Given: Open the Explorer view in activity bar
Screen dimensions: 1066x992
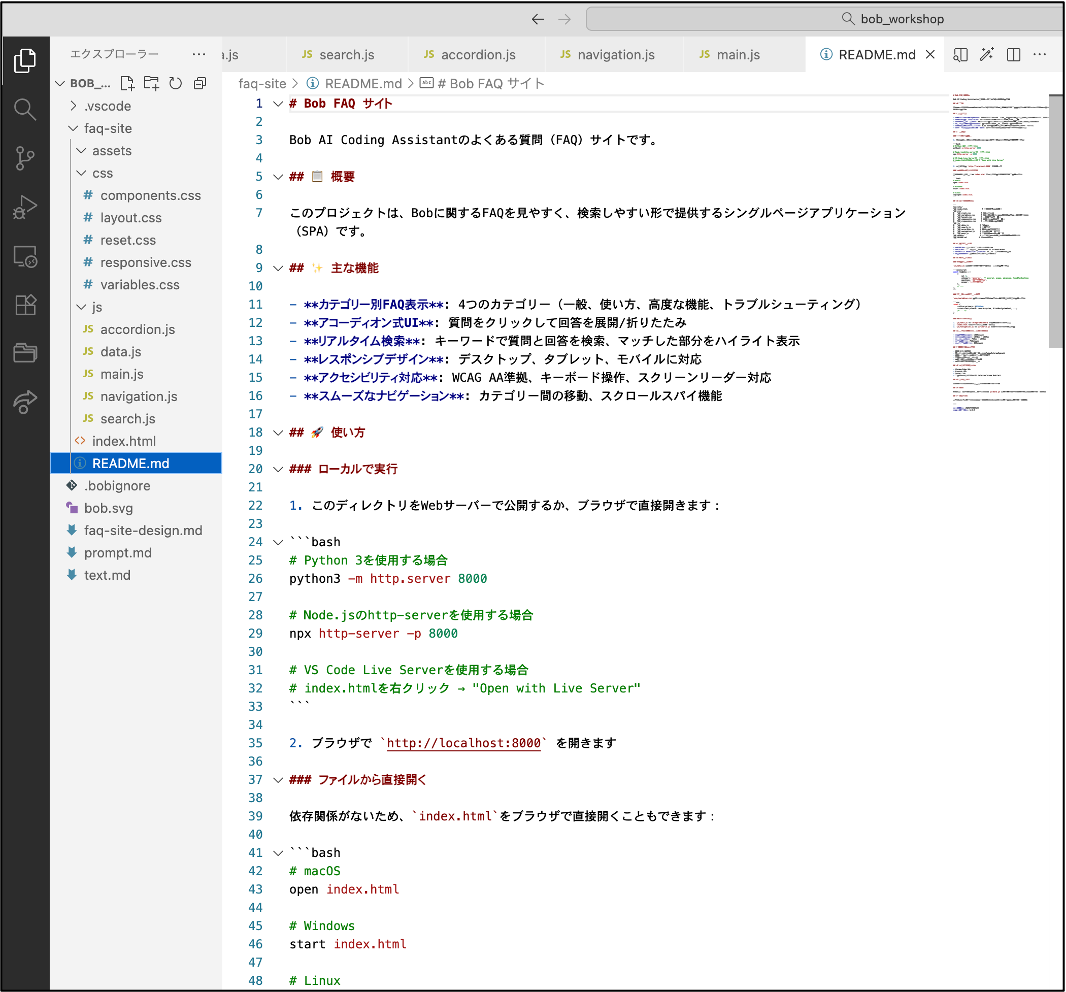Looking at the screenshot, I should point(25,61).
